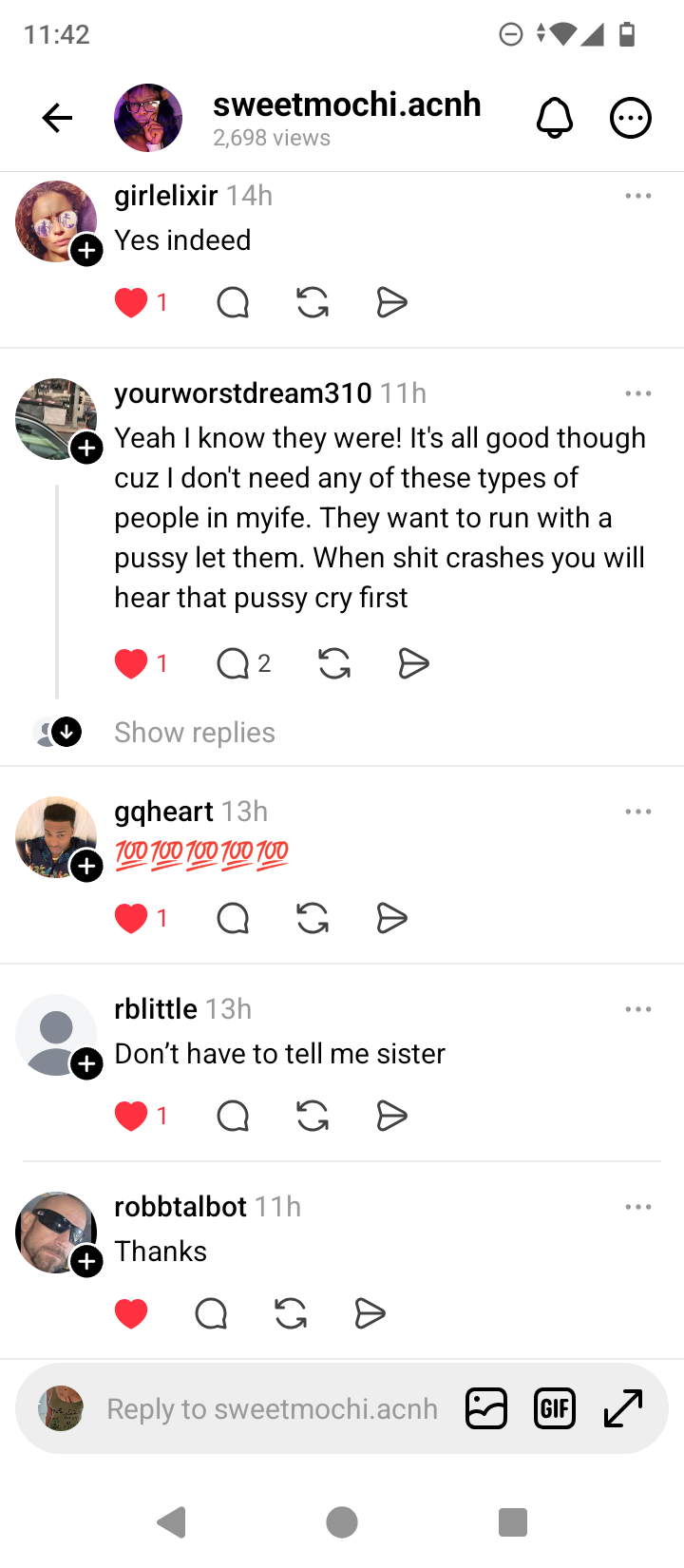Expand Show replies under yourworstdream310
The image size is (684, 1568).
(195, 733)
